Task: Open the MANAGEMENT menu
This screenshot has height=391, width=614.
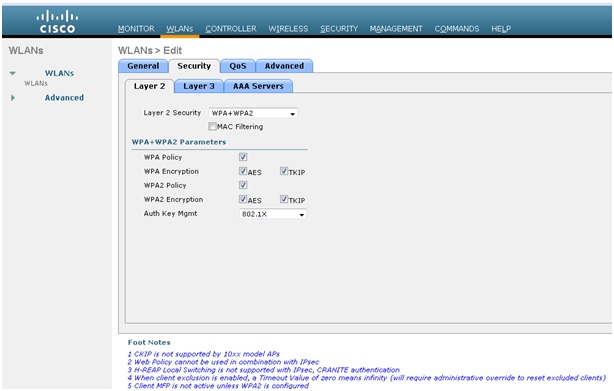Action: point(396,29)
